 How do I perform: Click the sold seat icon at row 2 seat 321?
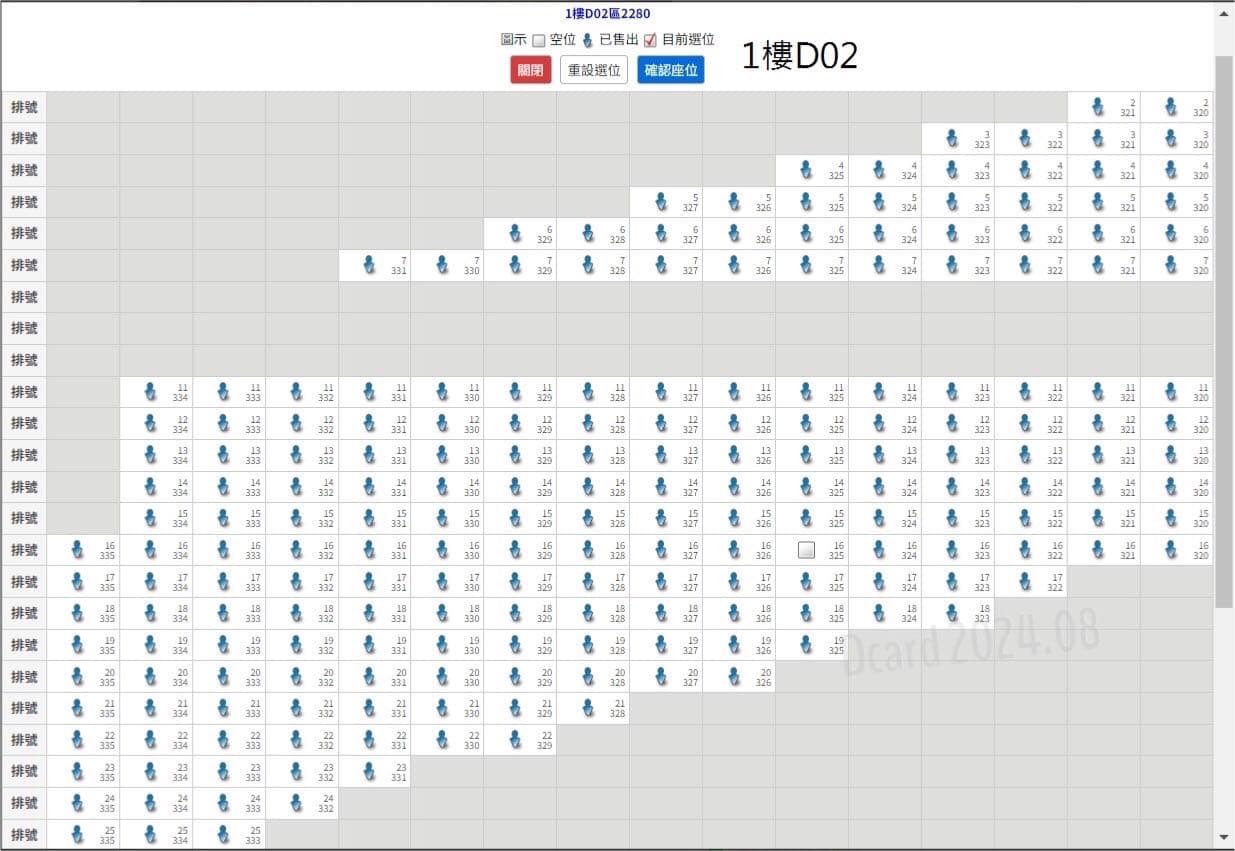(x=1098, y=106)
